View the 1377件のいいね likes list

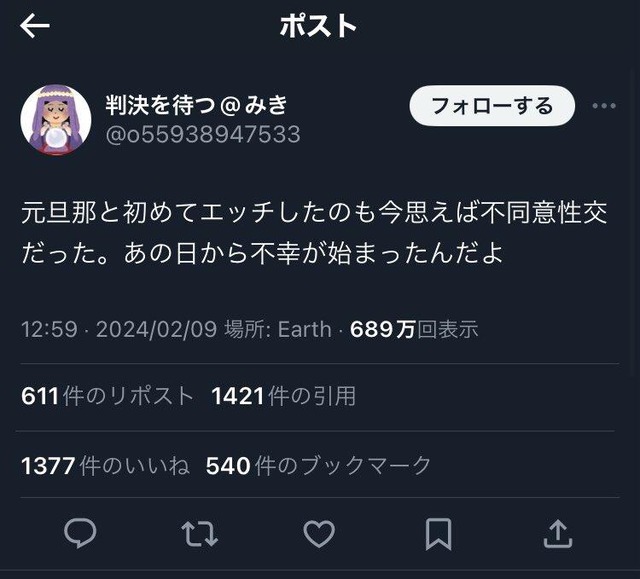tap(105, 466)
